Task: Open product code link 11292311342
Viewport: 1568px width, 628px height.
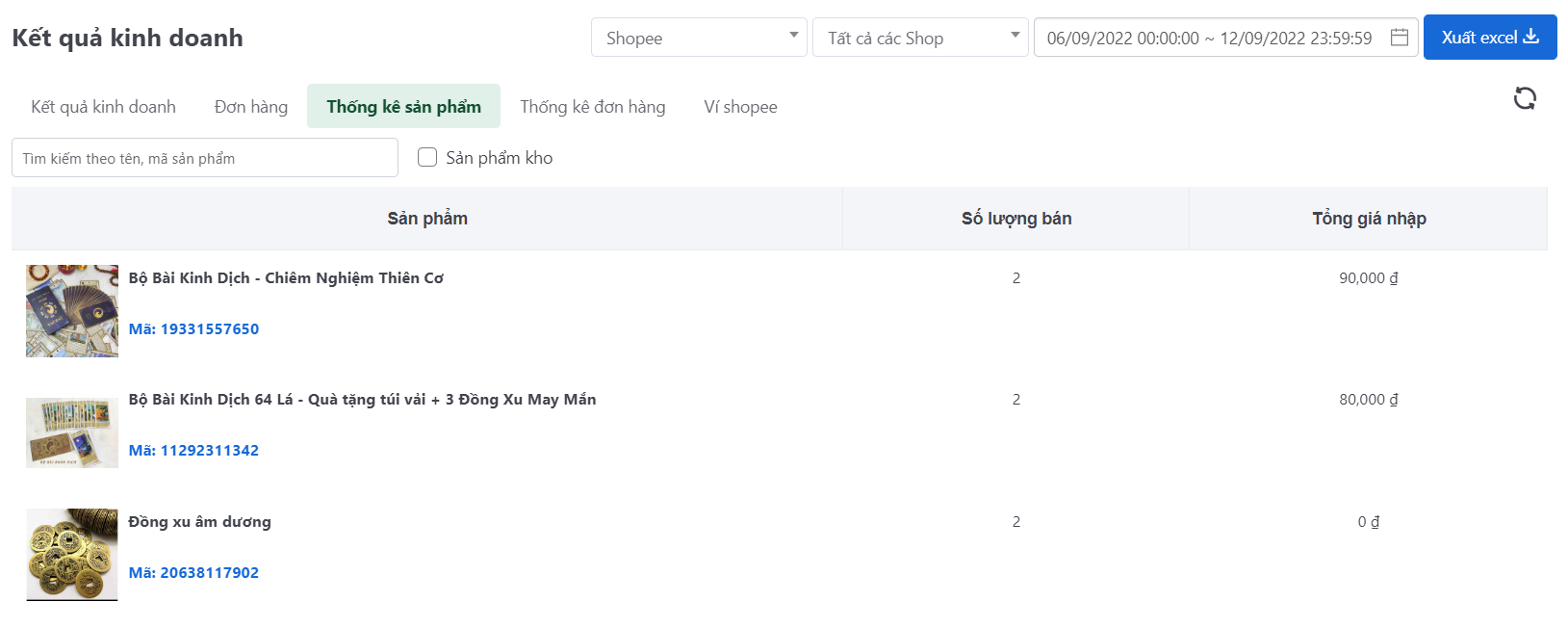Action: (193, 451)
